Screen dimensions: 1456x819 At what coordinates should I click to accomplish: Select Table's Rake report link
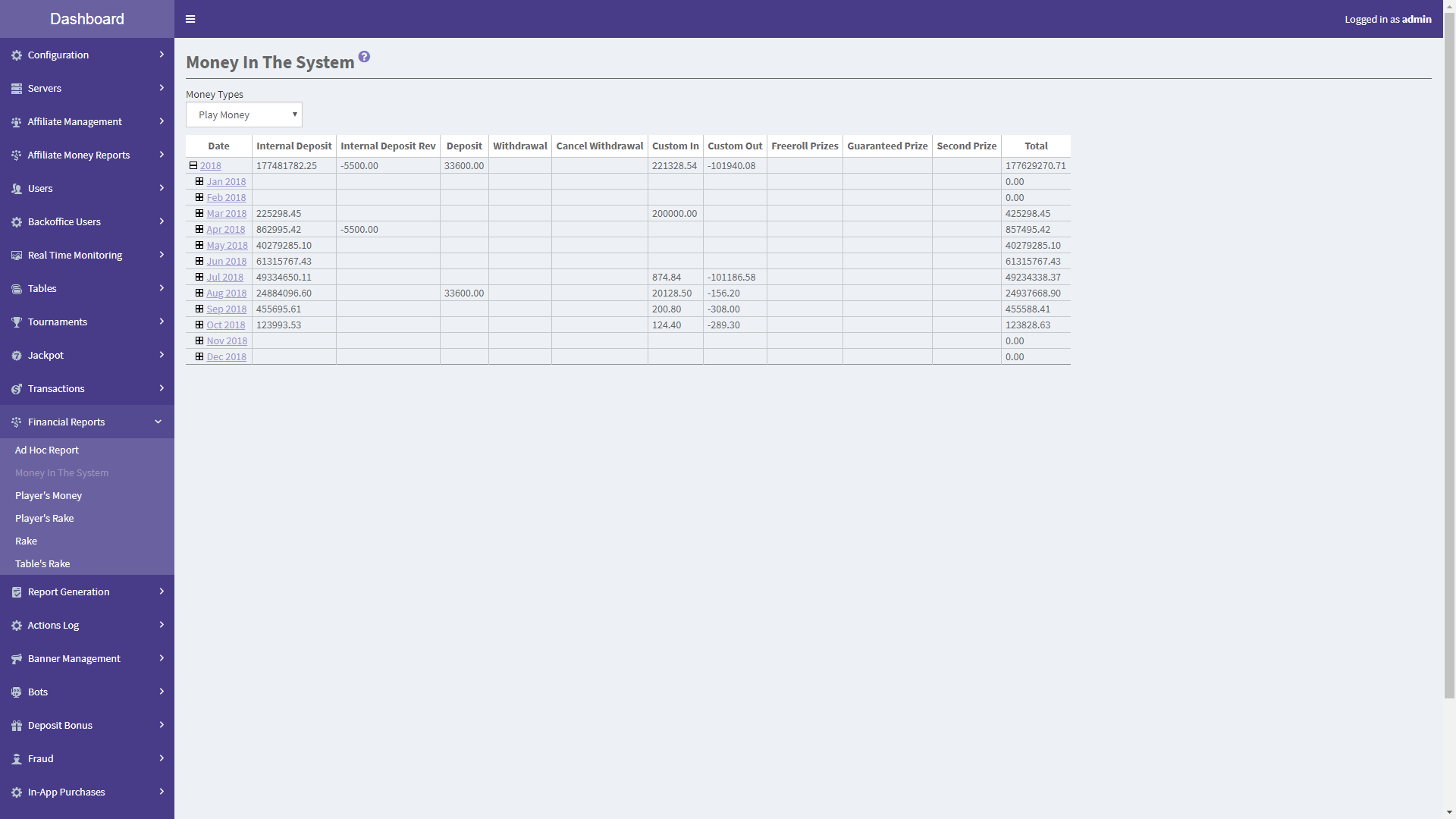[x=42, y=563]
